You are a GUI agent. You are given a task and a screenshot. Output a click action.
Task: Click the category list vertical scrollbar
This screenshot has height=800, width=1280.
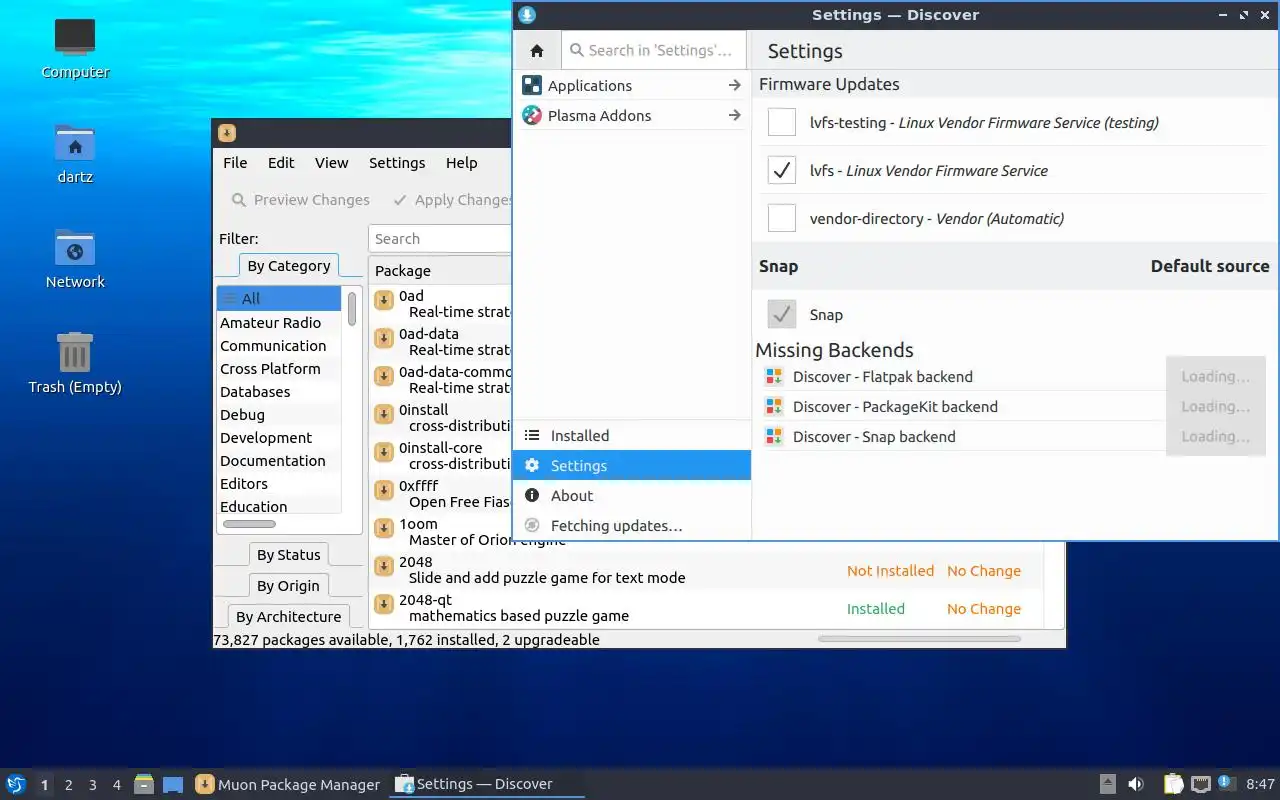click(352, 308)
